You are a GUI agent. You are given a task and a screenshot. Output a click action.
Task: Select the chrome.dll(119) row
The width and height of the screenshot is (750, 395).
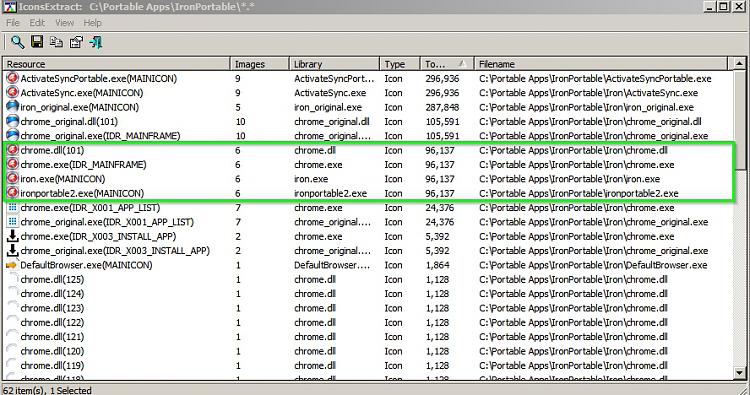(367, 365)
